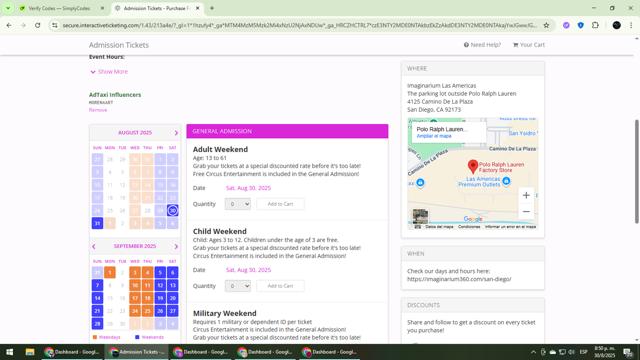Click the Child Weekend date Sat, Aug 30, 2025
The width and height of the screenshot is (640, 360).
(x=248, y=270)
